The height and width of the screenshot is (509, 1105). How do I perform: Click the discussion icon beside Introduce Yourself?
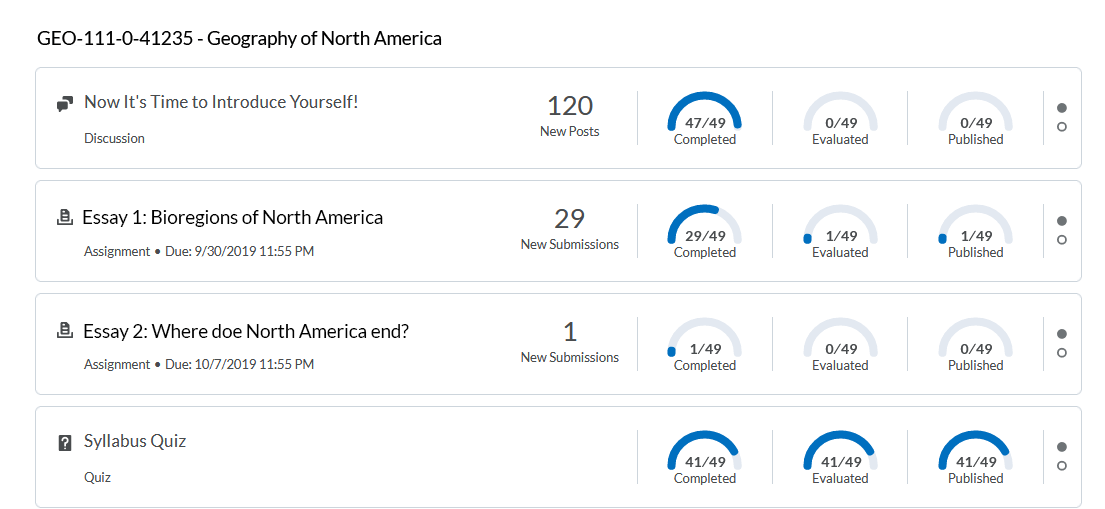point(65,103)
